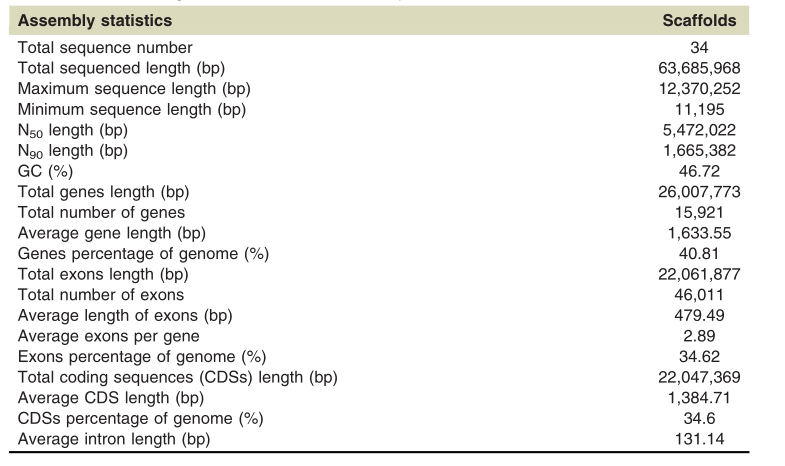Select the Average exons per gene label

click(x=108, y=336)
